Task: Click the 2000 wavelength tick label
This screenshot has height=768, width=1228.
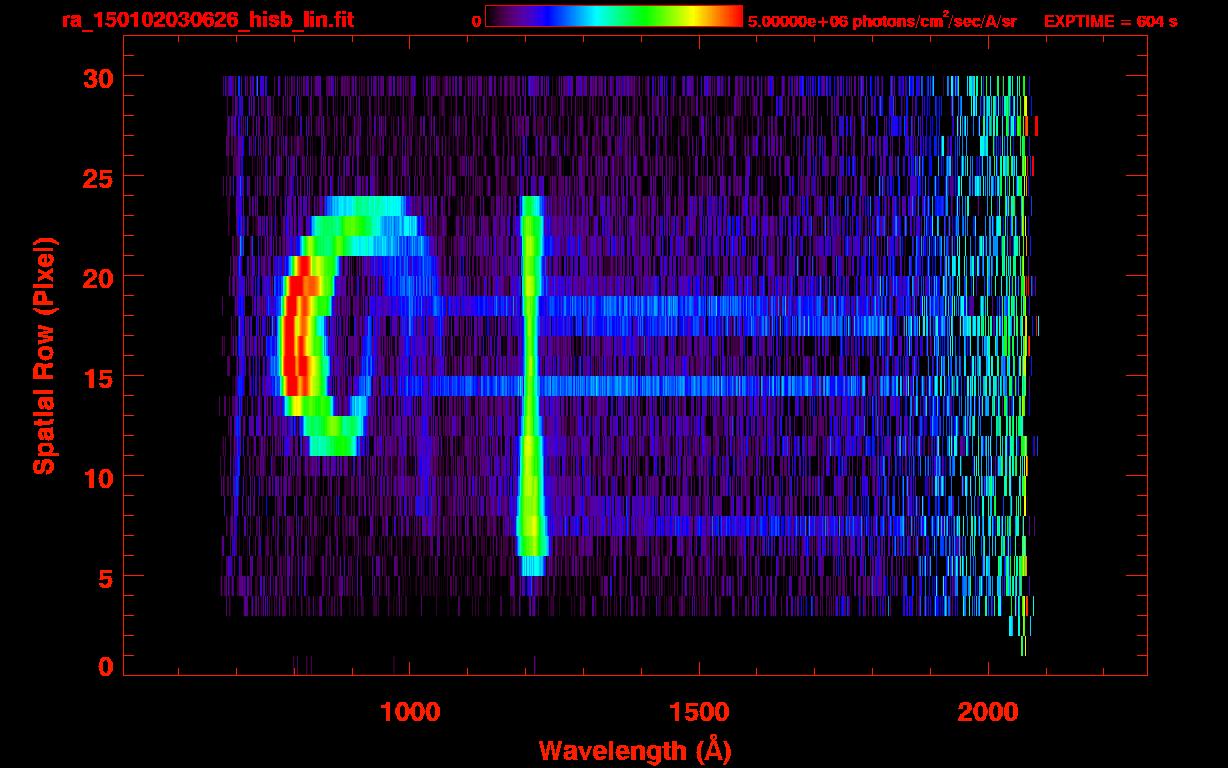Action: 988,711
